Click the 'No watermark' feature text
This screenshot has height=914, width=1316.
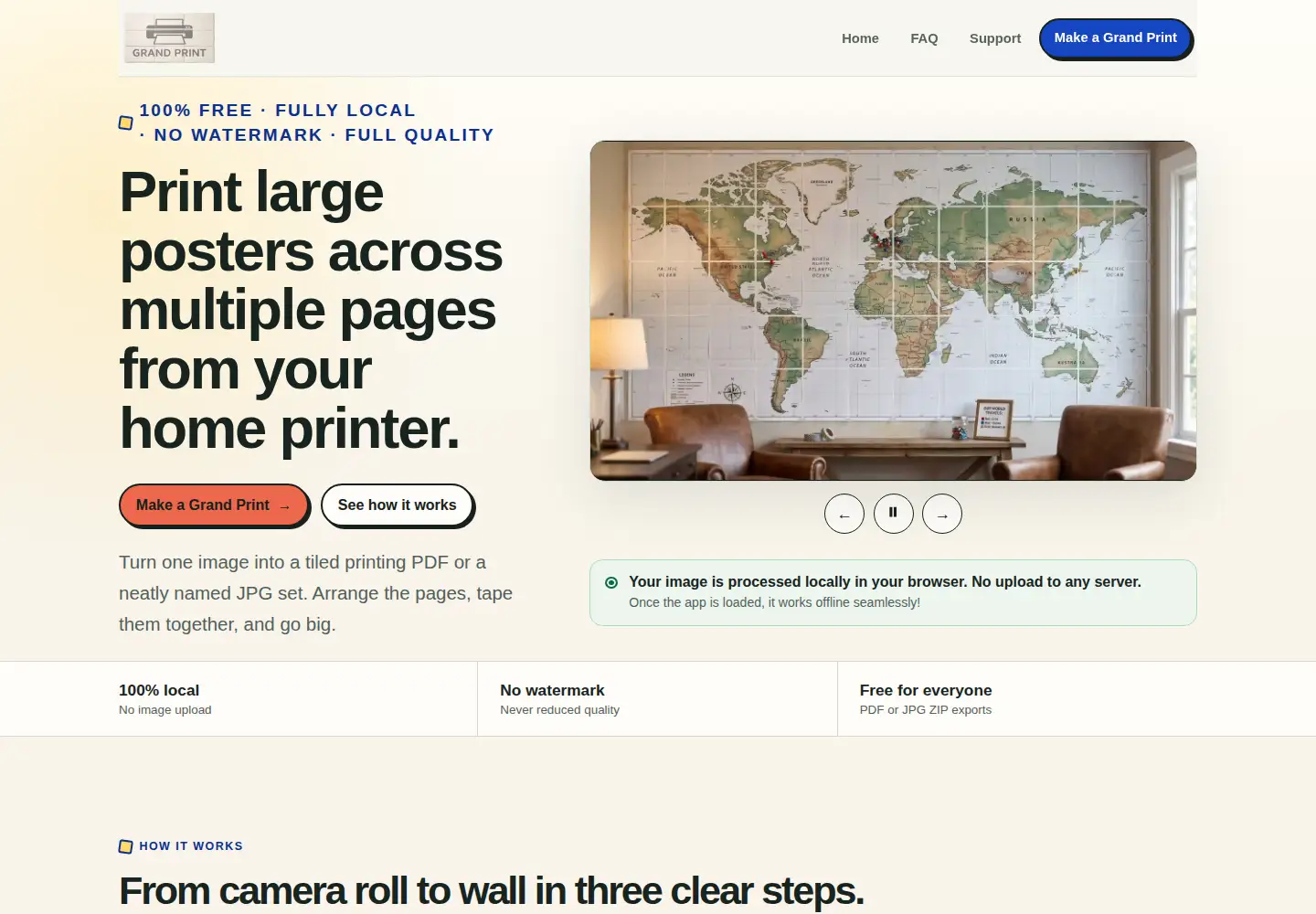click(552, 690)
